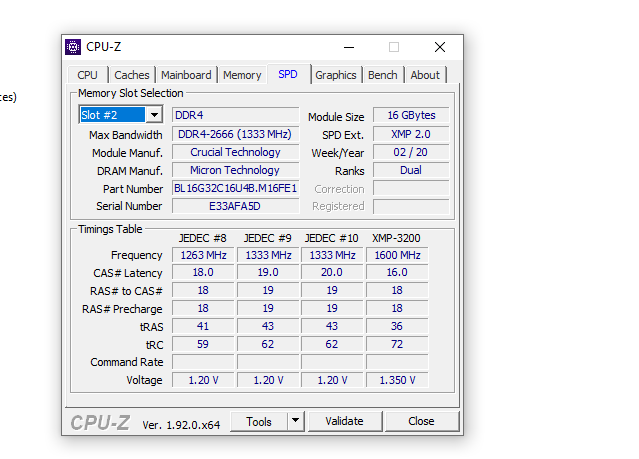Click the 18.0 CAS# Latency cell

tap(203, 272)
